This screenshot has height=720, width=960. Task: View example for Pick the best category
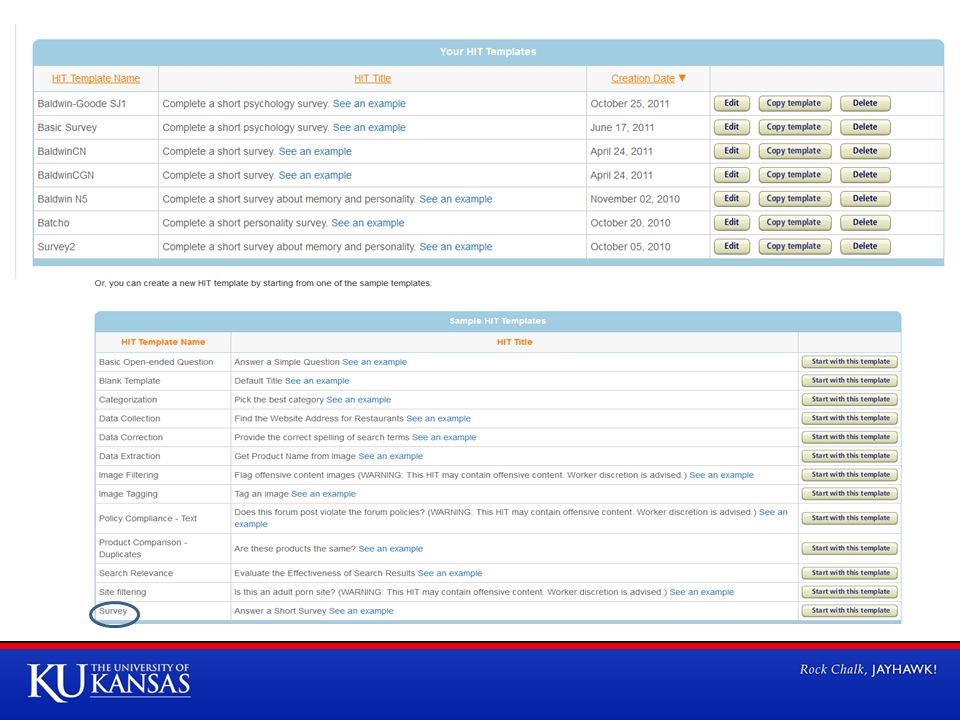(359, 400)
